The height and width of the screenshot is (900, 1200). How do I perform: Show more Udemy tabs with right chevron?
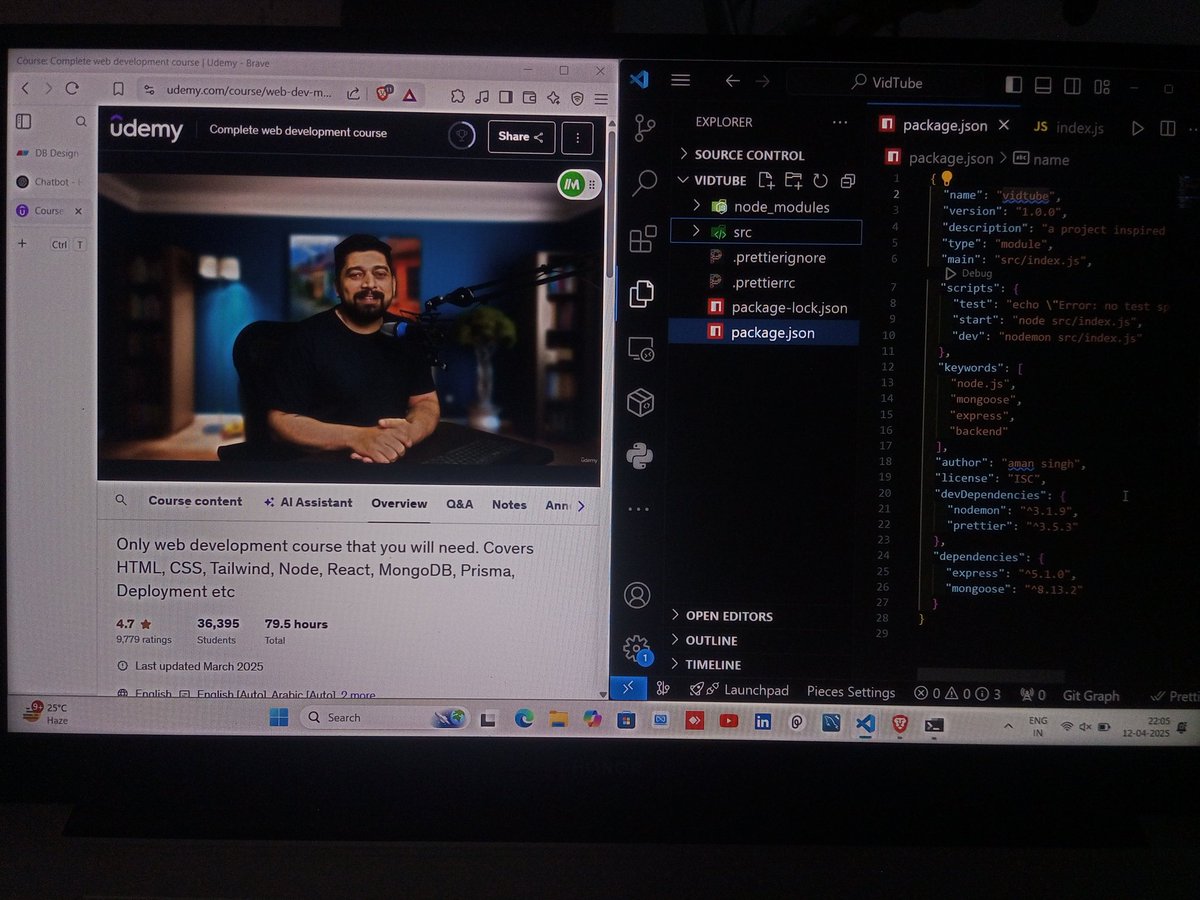583,506
